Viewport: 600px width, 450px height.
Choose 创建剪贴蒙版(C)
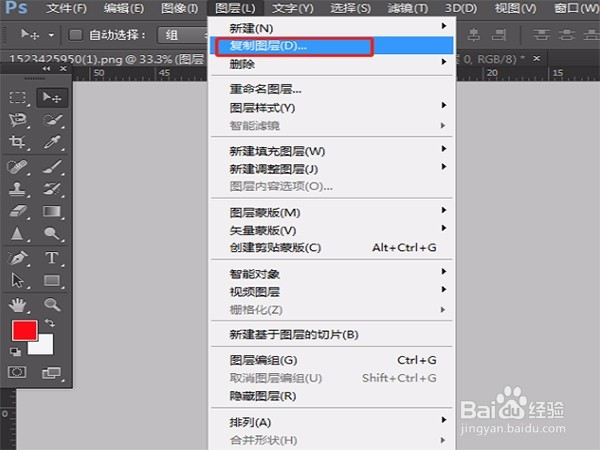pos(331,248)
